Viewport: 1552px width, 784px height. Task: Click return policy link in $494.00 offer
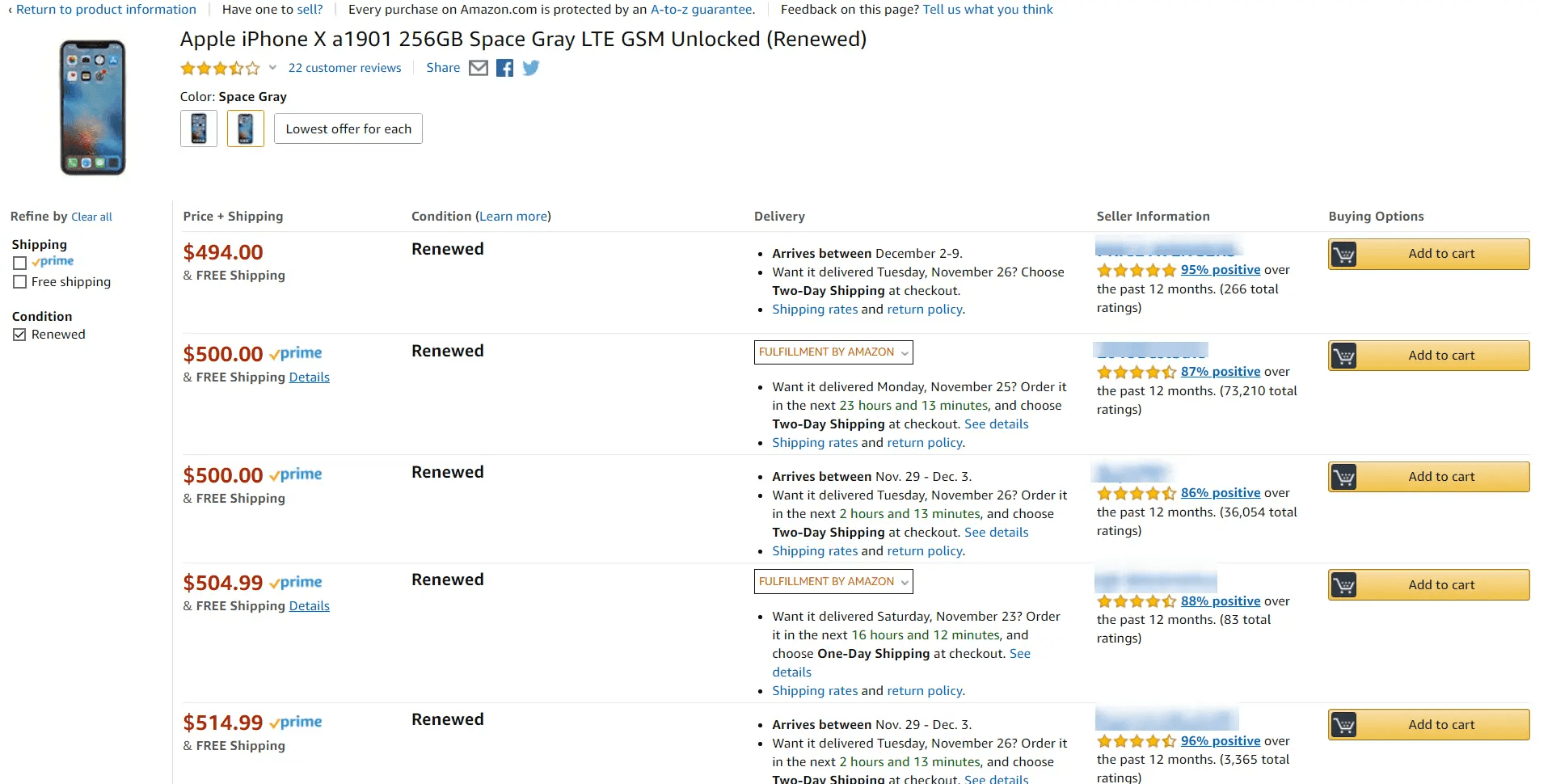click(925, 310)
